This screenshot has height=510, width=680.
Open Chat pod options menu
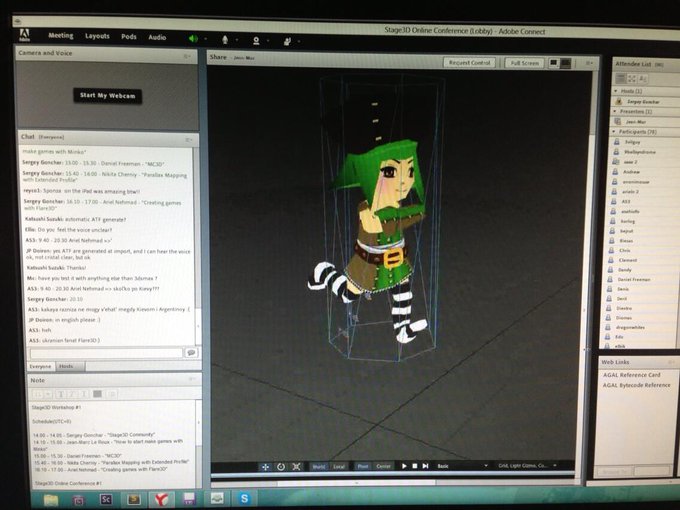pos(189,140)
